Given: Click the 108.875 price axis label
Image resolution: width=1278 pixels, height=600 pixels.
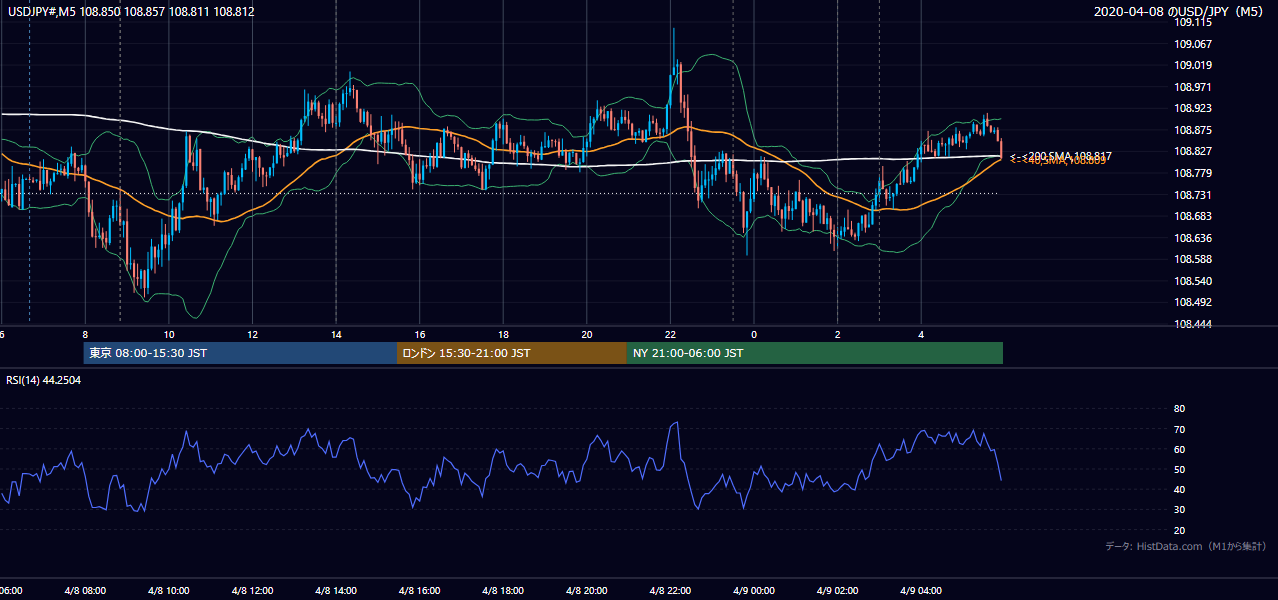Looking at the screenshot, I should coord(1193,131).
